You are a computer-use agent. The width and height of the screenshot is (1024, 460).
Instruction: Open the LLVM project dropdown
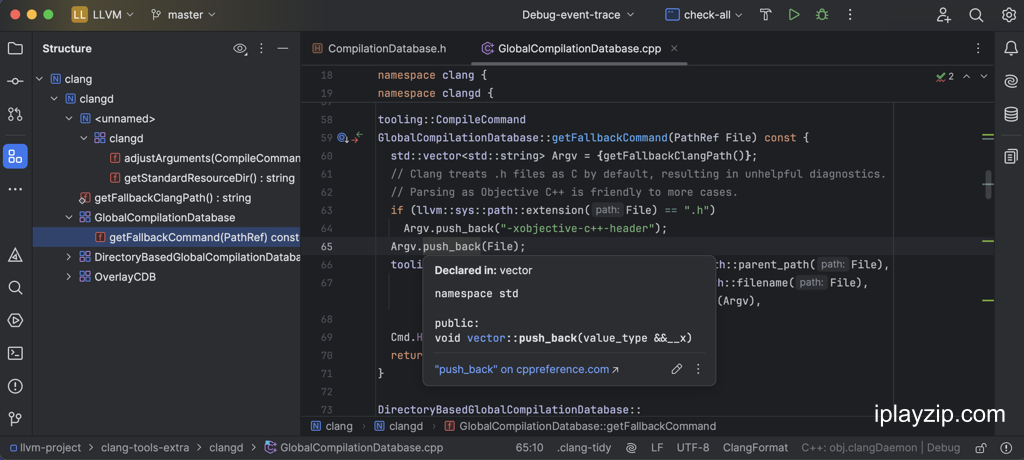point(103,14)
